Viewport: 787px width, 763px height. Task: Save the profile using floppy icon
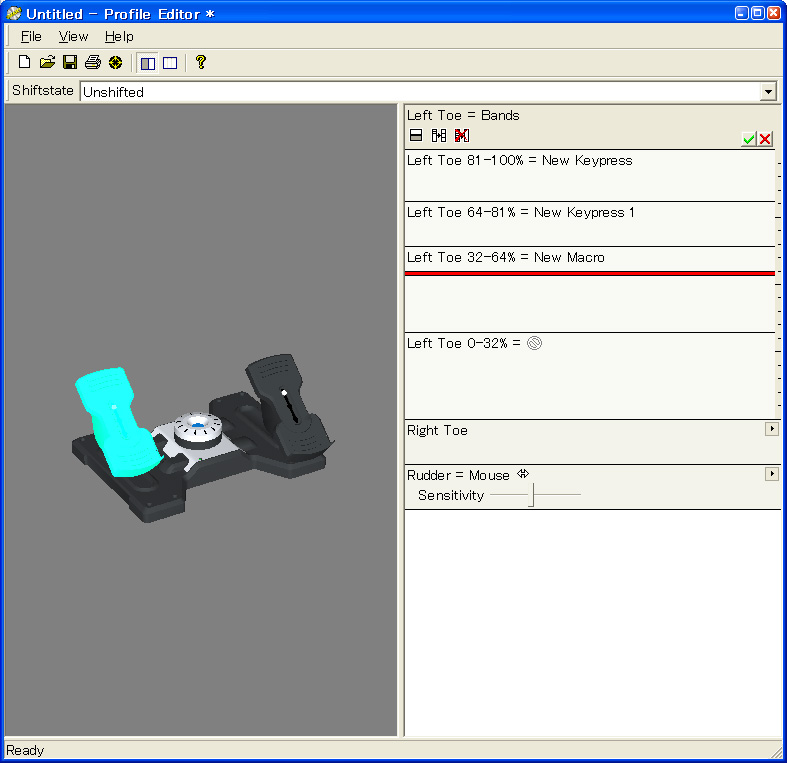pyautogui.click(x=70, y=62)
